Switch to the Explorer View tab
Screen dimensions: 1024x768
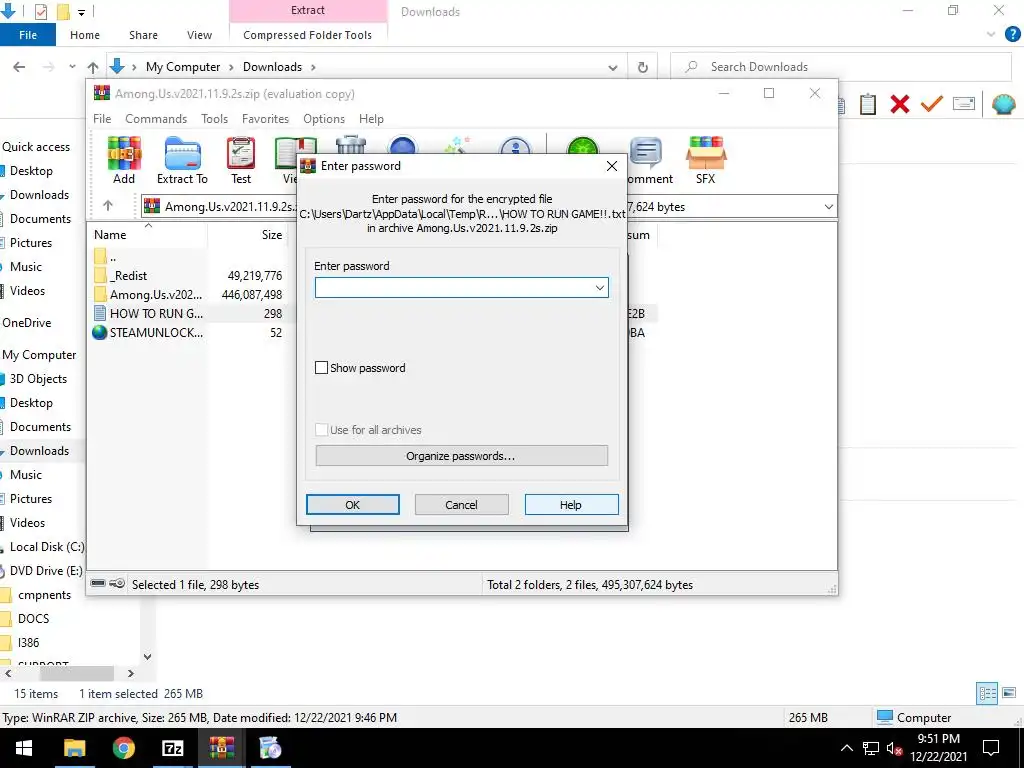point(199,35)
